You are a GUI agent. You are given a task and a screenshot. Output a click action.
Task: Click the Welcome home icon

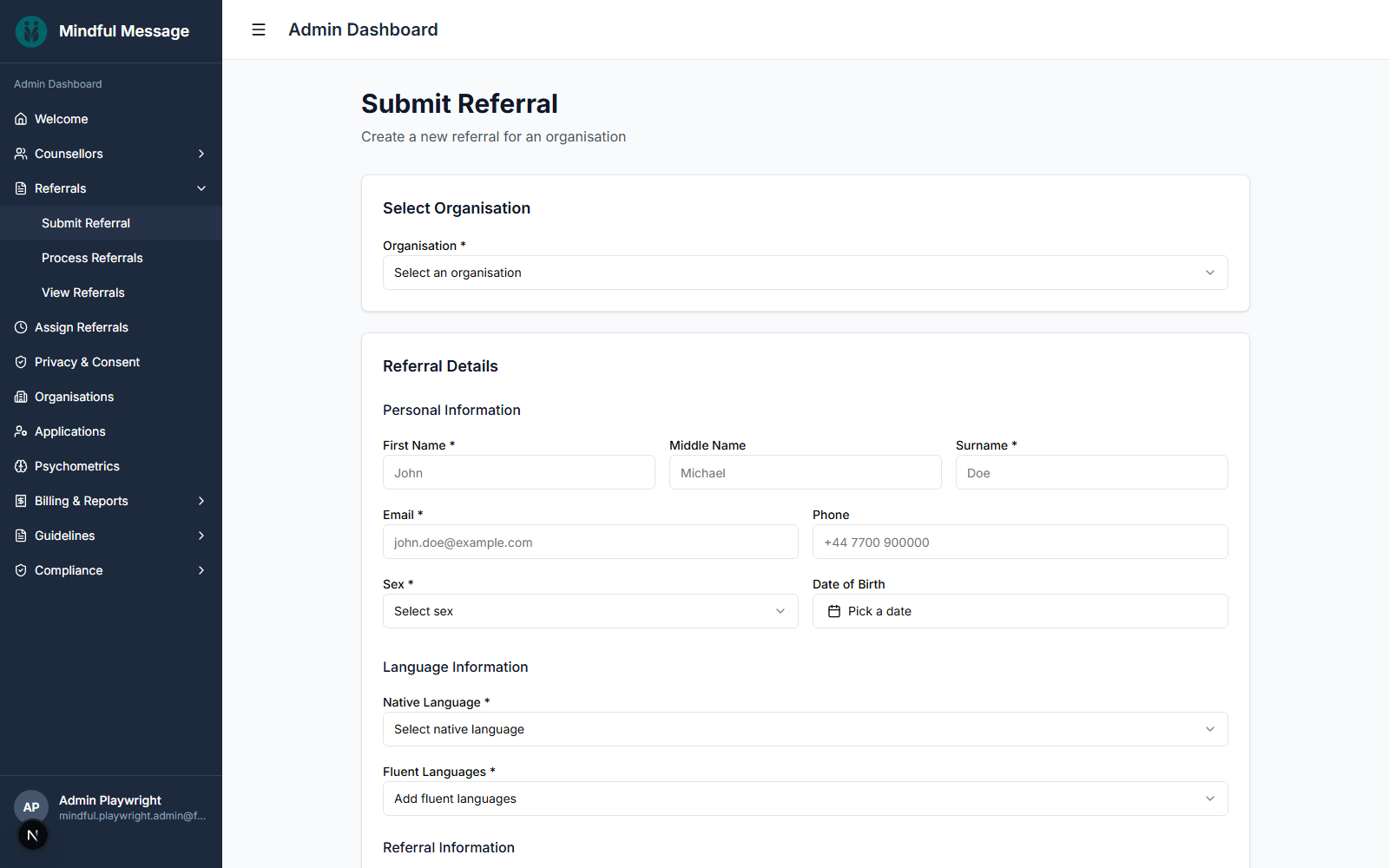(x=21, y=119)
